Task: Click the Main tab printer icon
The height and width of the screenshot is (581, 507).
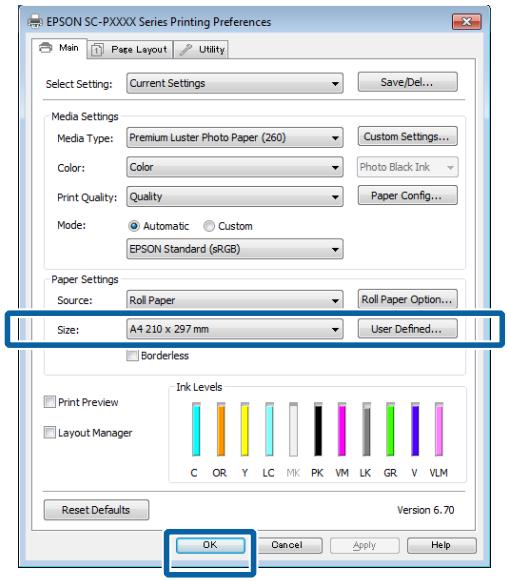Action: [x=46, y=47]
